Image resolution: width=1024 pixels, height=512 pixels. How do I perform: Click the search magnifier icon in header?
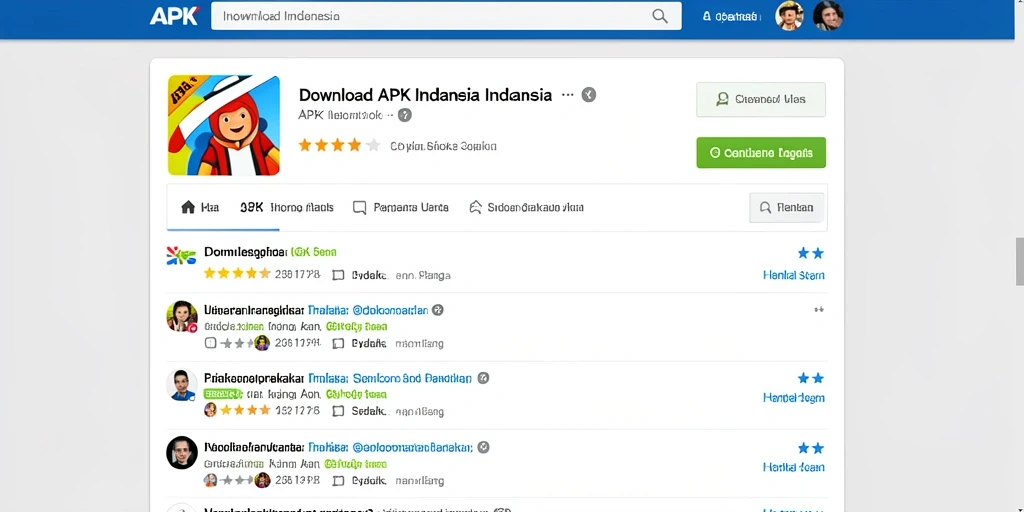(x=660, y=16)
